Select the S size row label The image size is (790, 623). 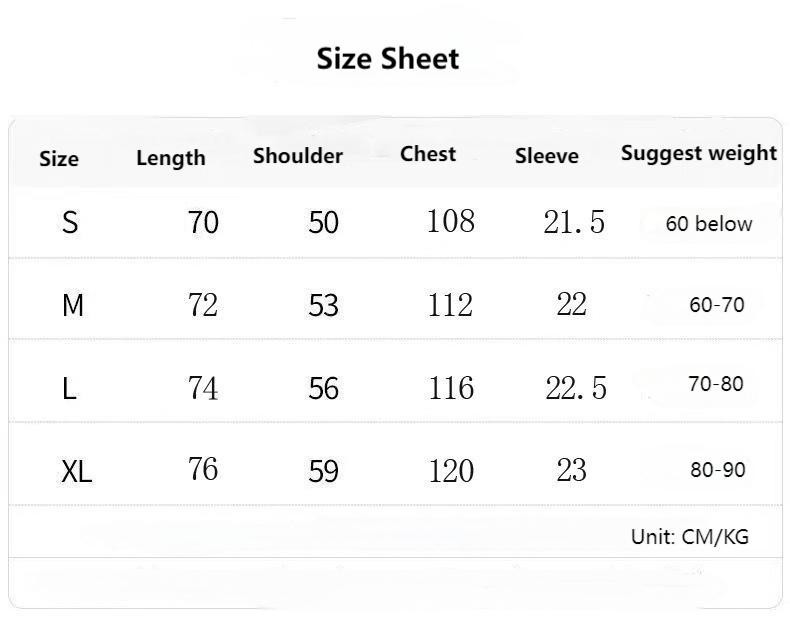pos(70,222)
